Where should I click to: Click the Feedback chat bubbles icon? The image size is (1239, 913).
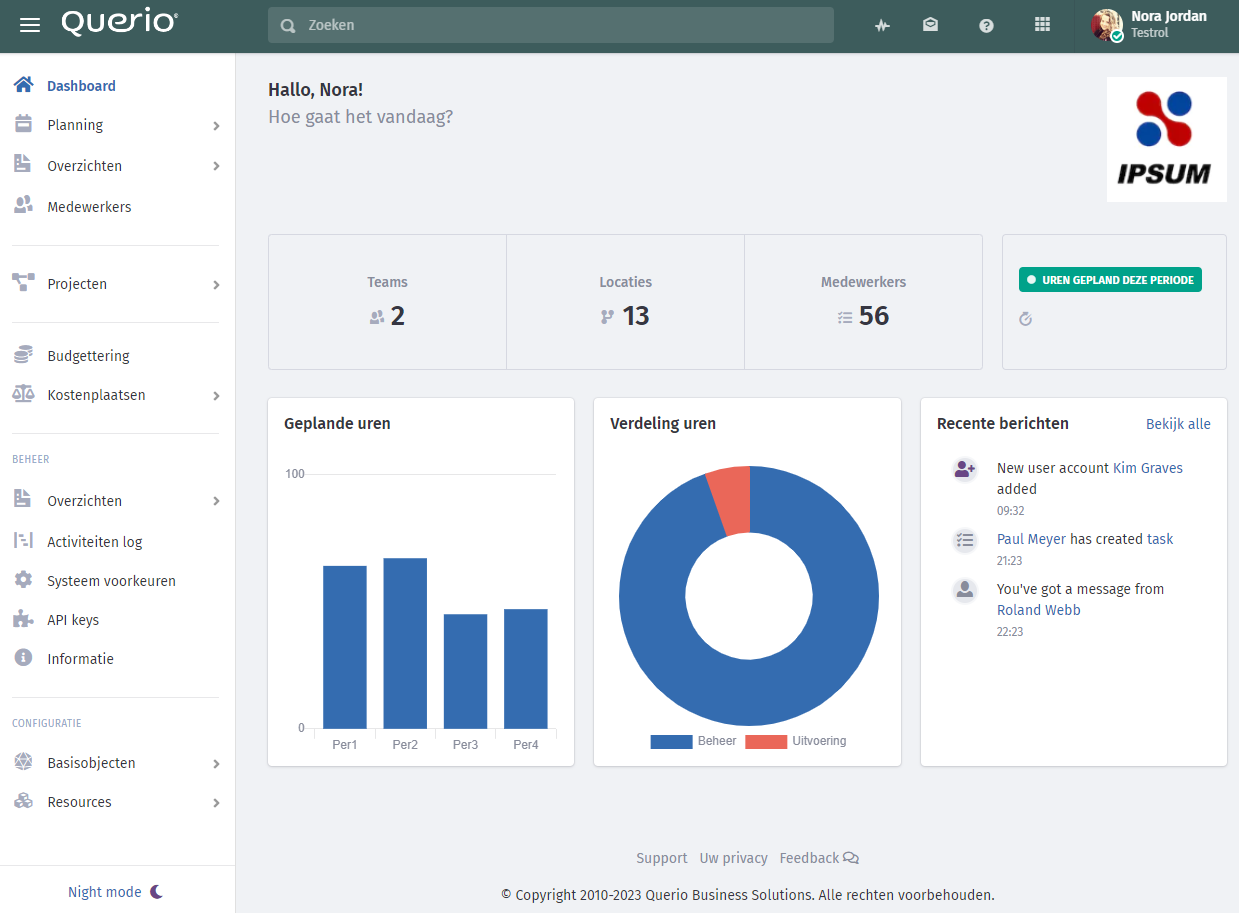[x=851, y=858]
